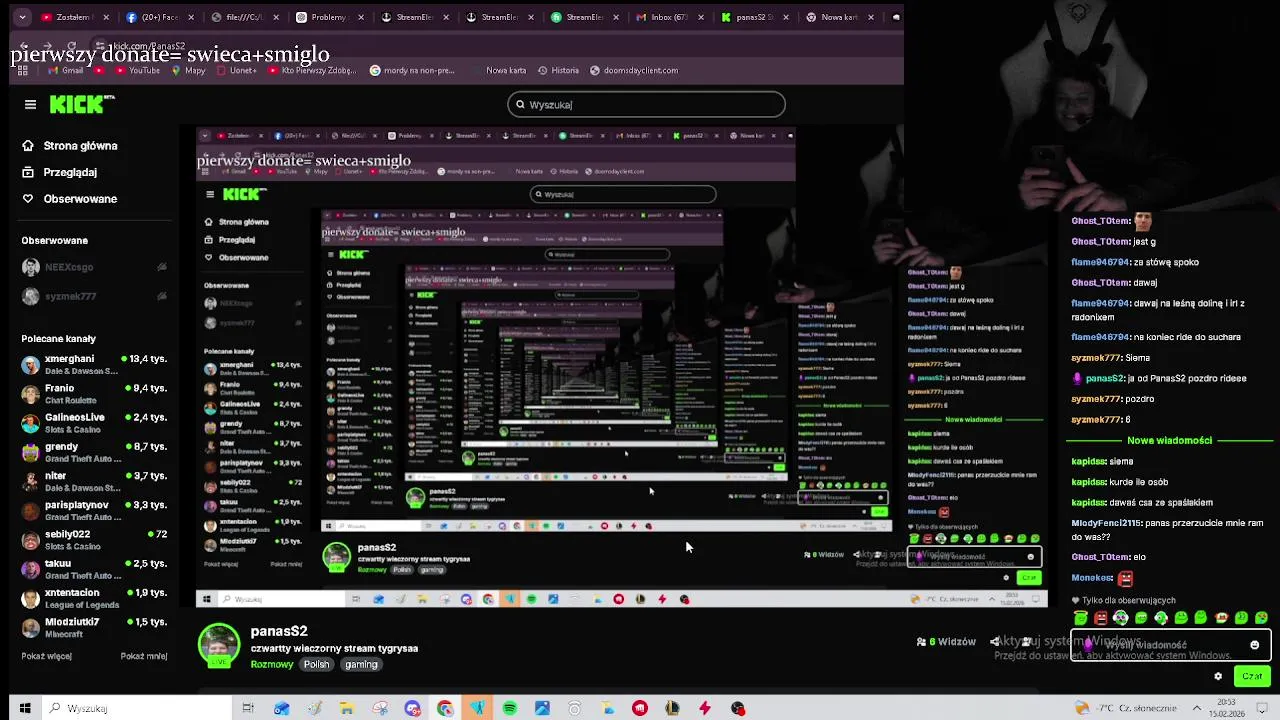This screenshot has height=720, width=1280.
Task: Open recommended channel GalineosLive
Action: [x=94, y=422]
